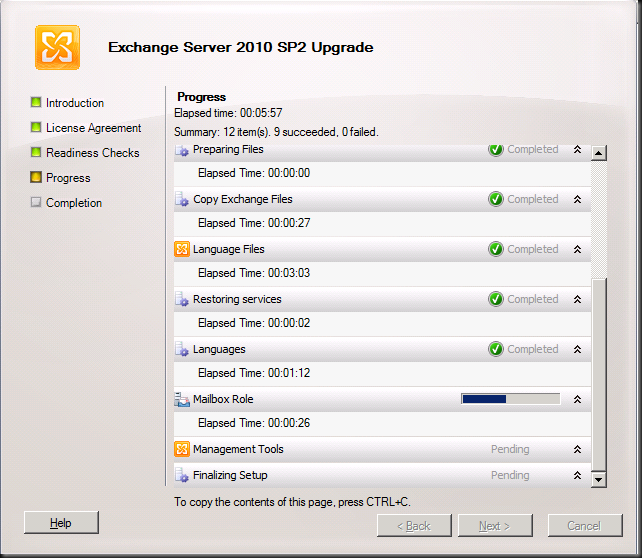The height and width of the screenshot is (558, 642).
Task: Click Elapsed Time 00:00:26 under Mailbox Role
Action: click(x=254, y=423)
